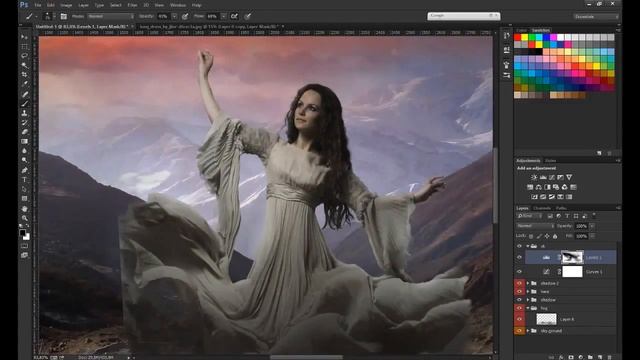Select the Brush tool in the toolbox
This screenshot has height=360, width=640.
pos(24,104)
